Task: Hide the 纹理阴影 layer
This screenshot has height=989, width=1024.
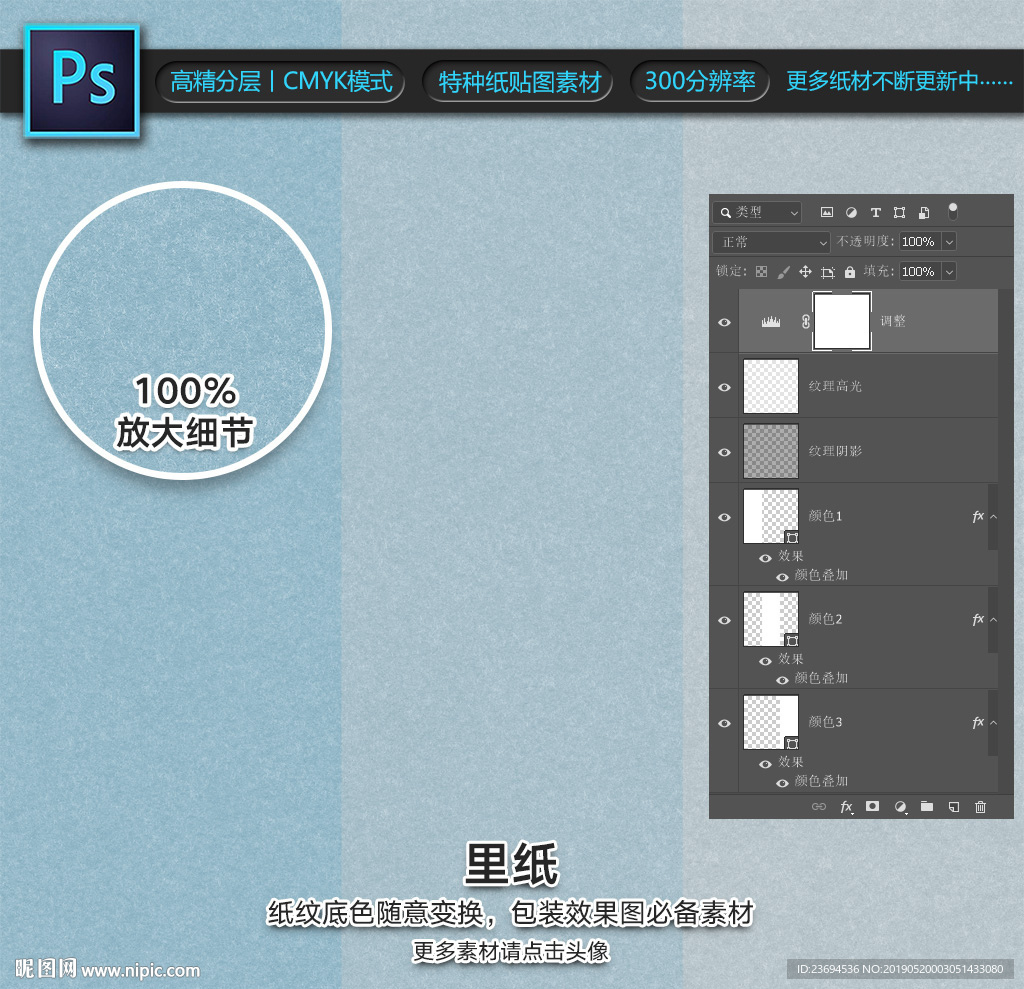Action: point(724,452)
